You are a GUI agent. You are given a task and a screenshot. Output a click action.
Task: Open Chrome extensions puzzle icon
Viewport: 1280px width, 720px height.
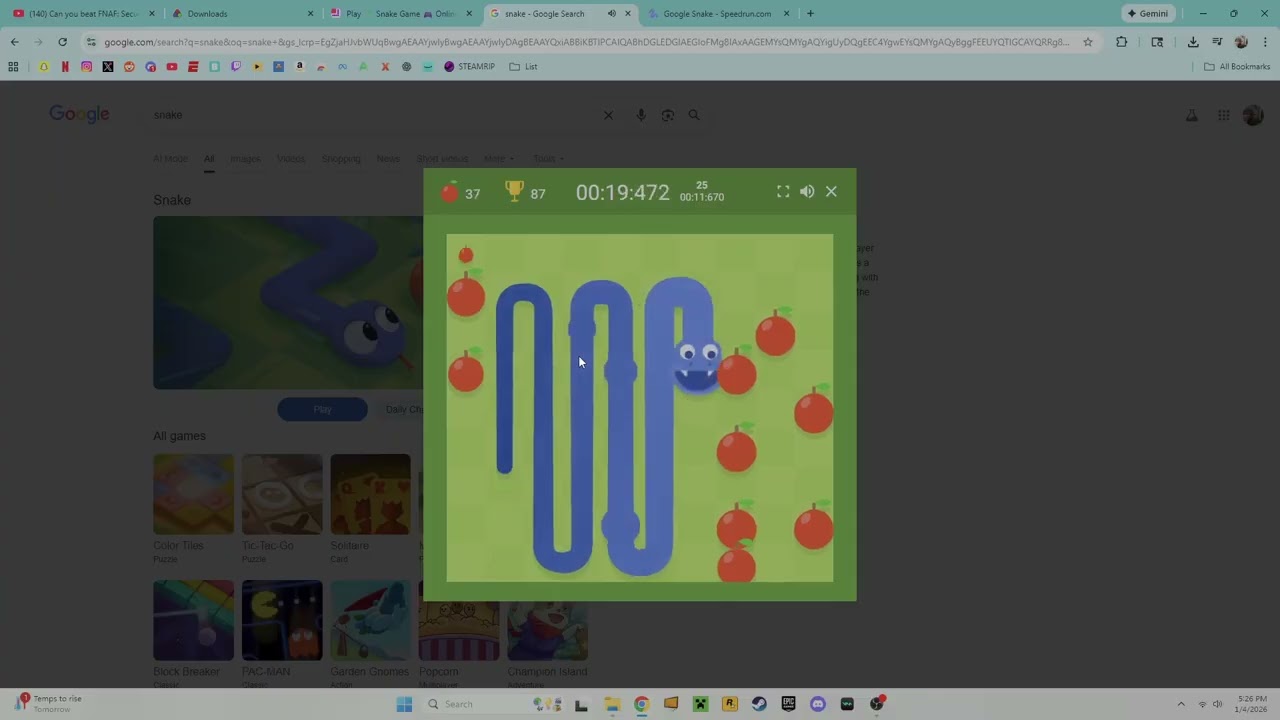[1121, 42]
